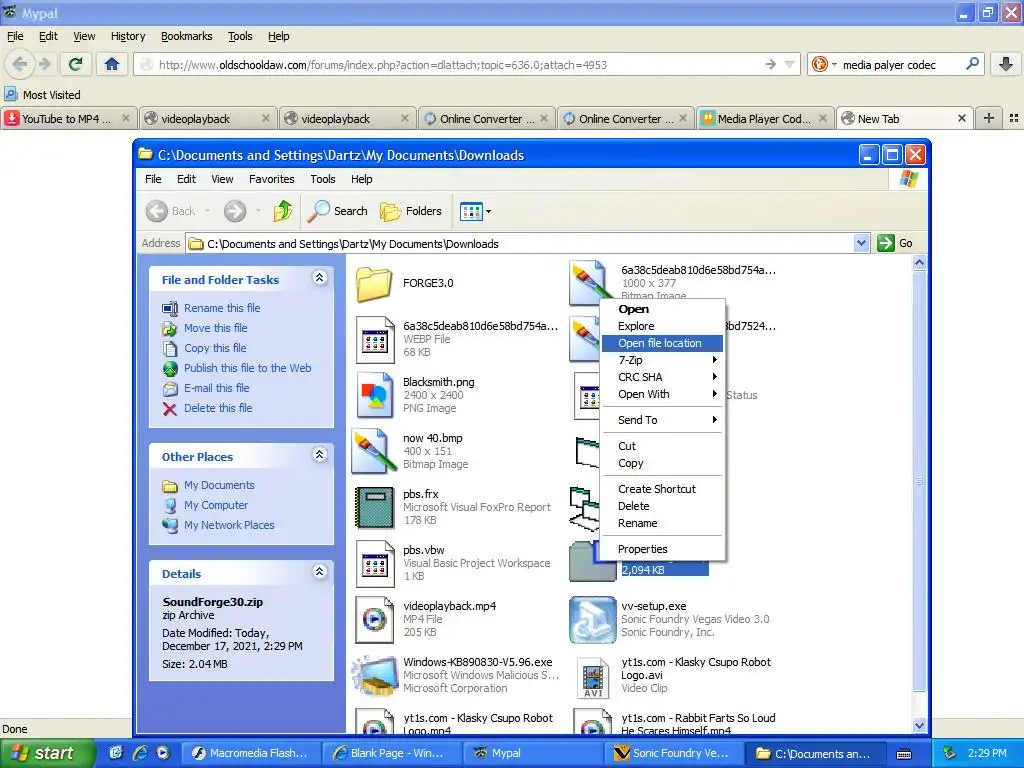Click the Explorer scrollbar down arrow
The image size is (1024, 768).
(x=919, y=725)
